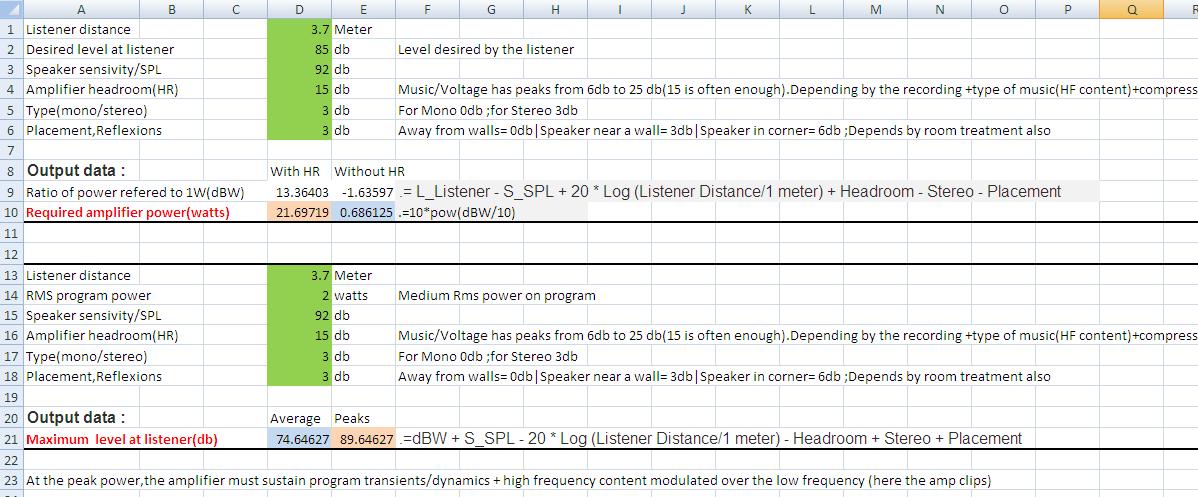Select column A header
The image size is (1198, 497).
coord(82,9)
